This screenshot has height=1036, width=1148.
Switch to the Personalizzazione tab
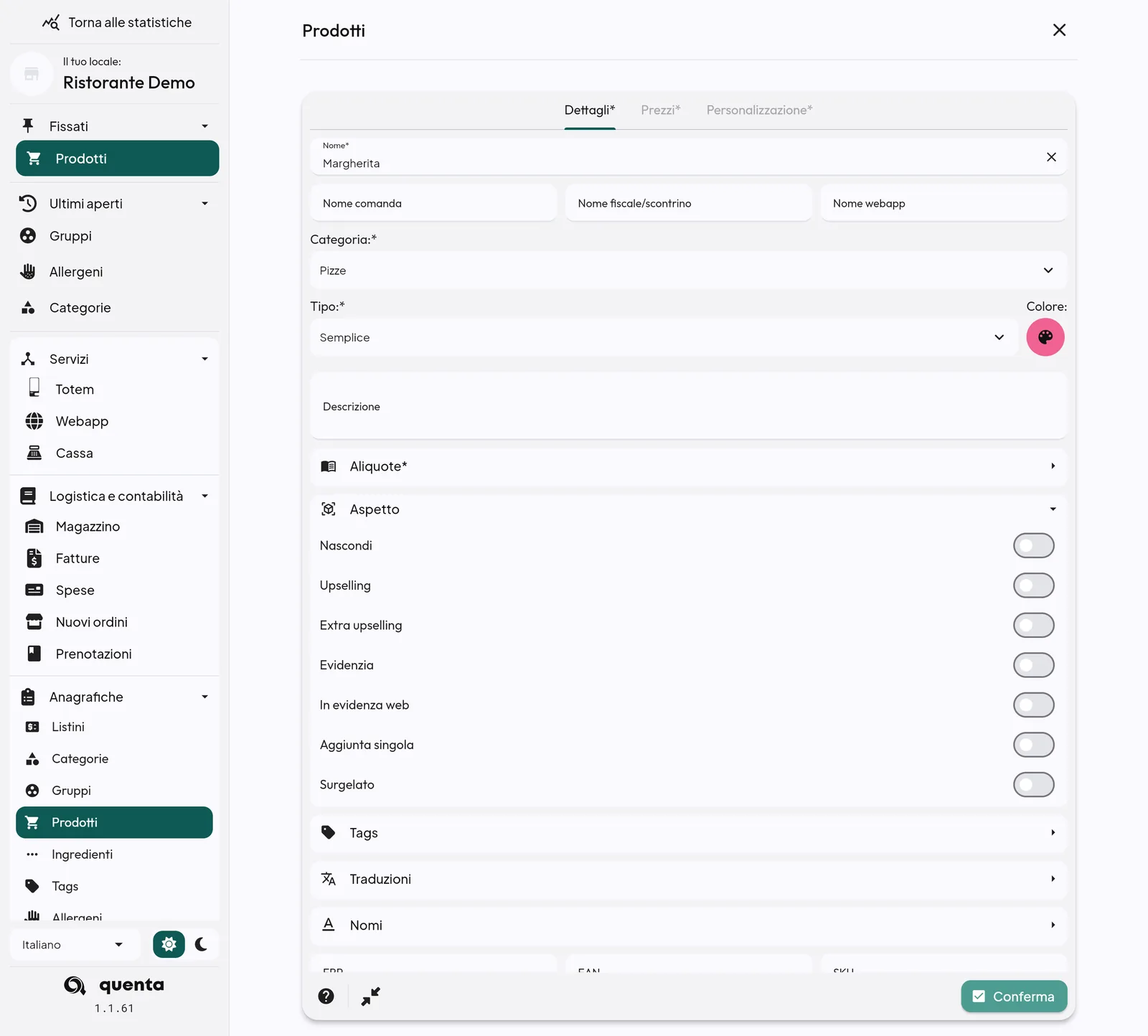pos(759,110)
